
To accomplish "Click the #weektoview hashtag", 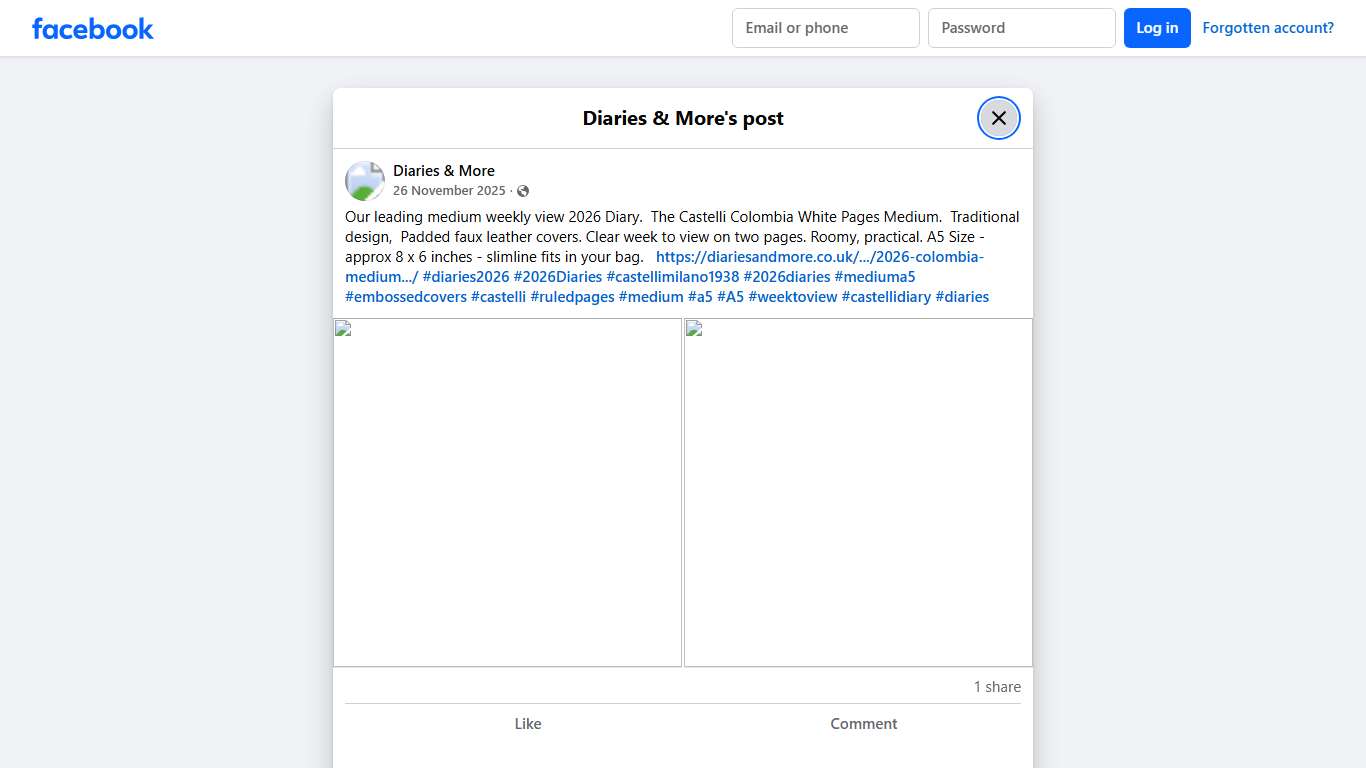I will click(x=792, y=296).
